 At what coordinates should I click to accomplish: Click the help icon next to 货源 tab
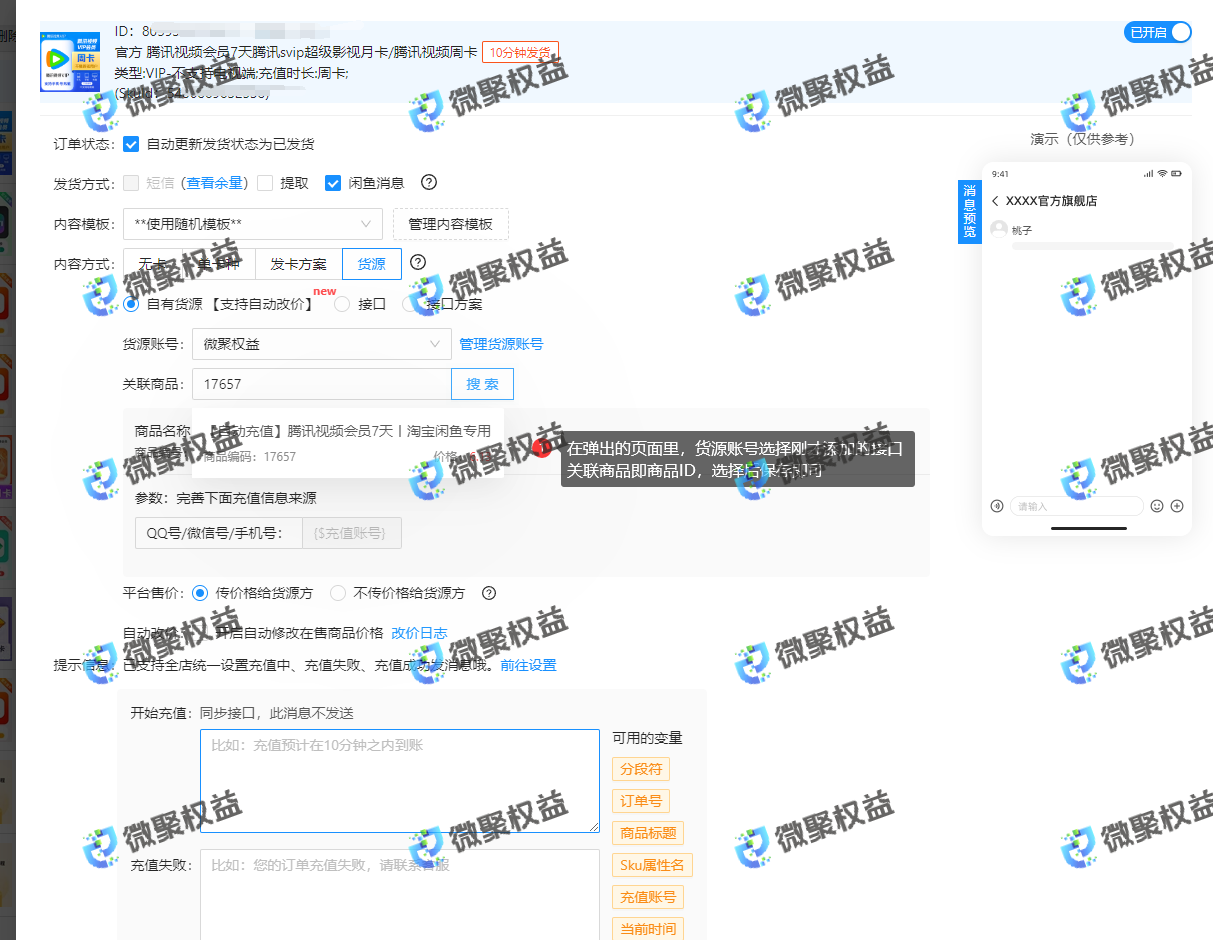[418, 262]
